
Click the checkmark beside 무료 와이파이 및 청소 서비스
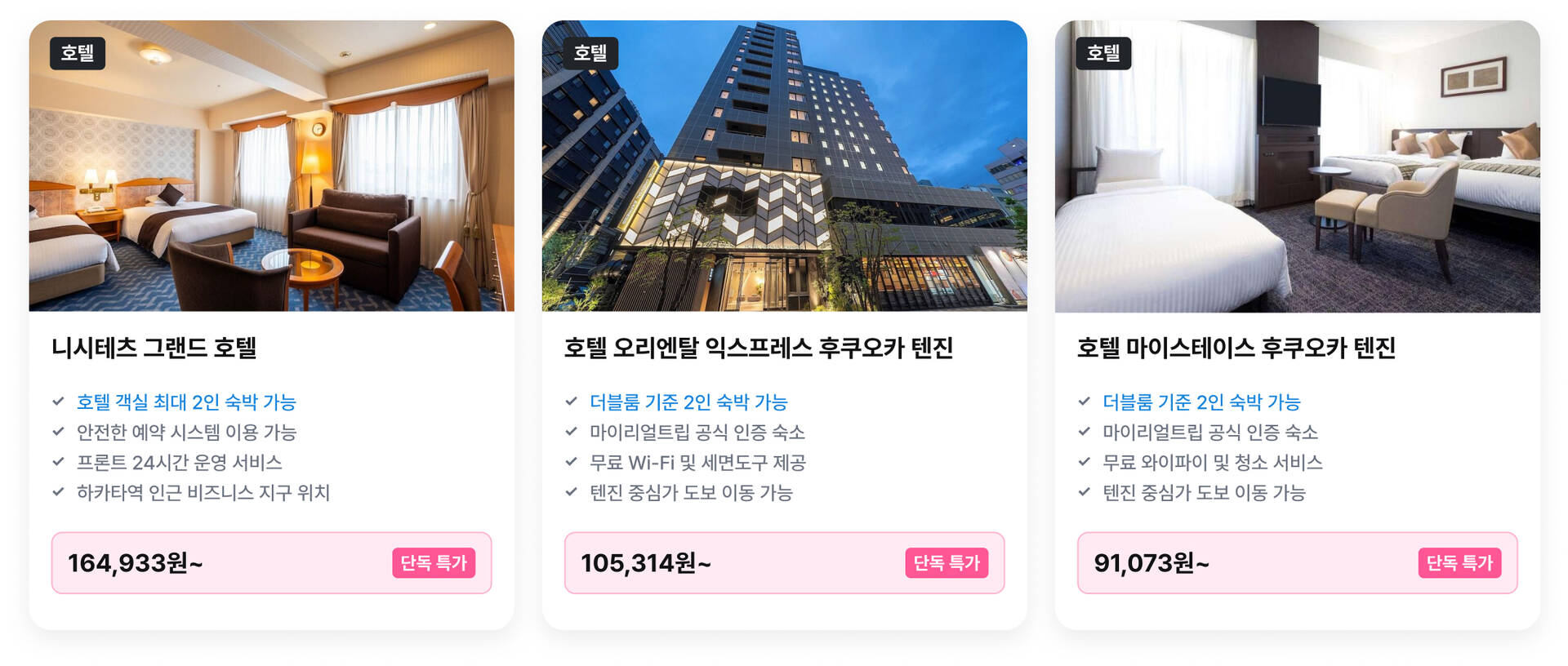(1084, 462)
